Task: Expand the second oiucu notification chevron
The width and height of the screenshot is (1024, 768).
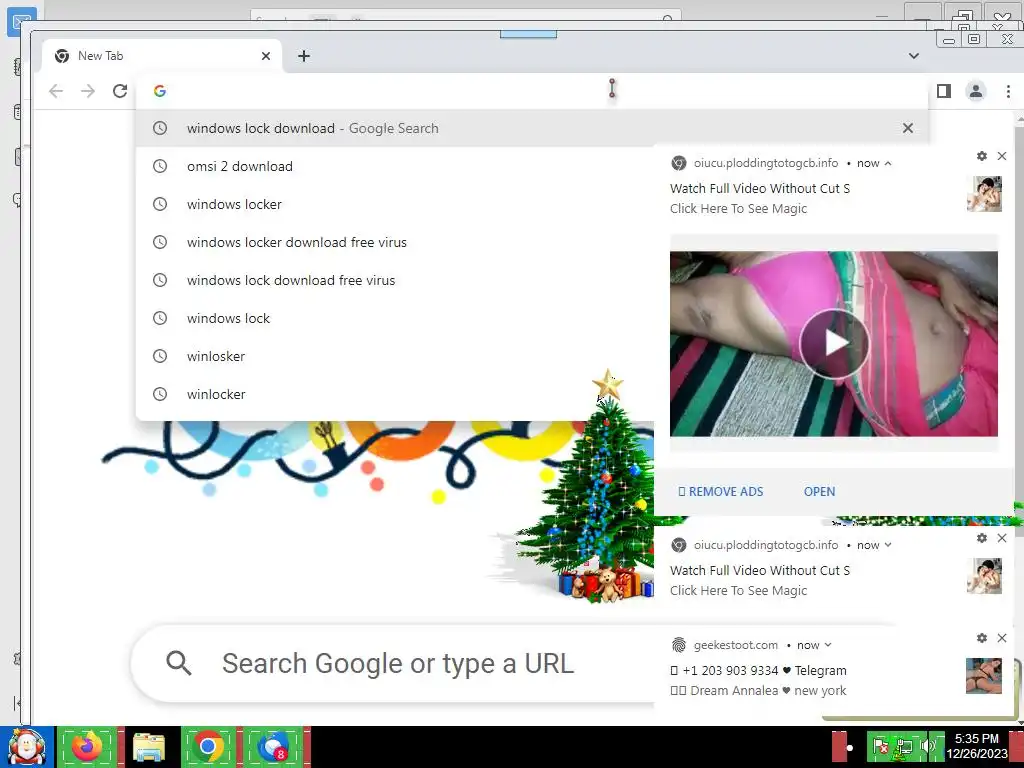Action: 888,545
